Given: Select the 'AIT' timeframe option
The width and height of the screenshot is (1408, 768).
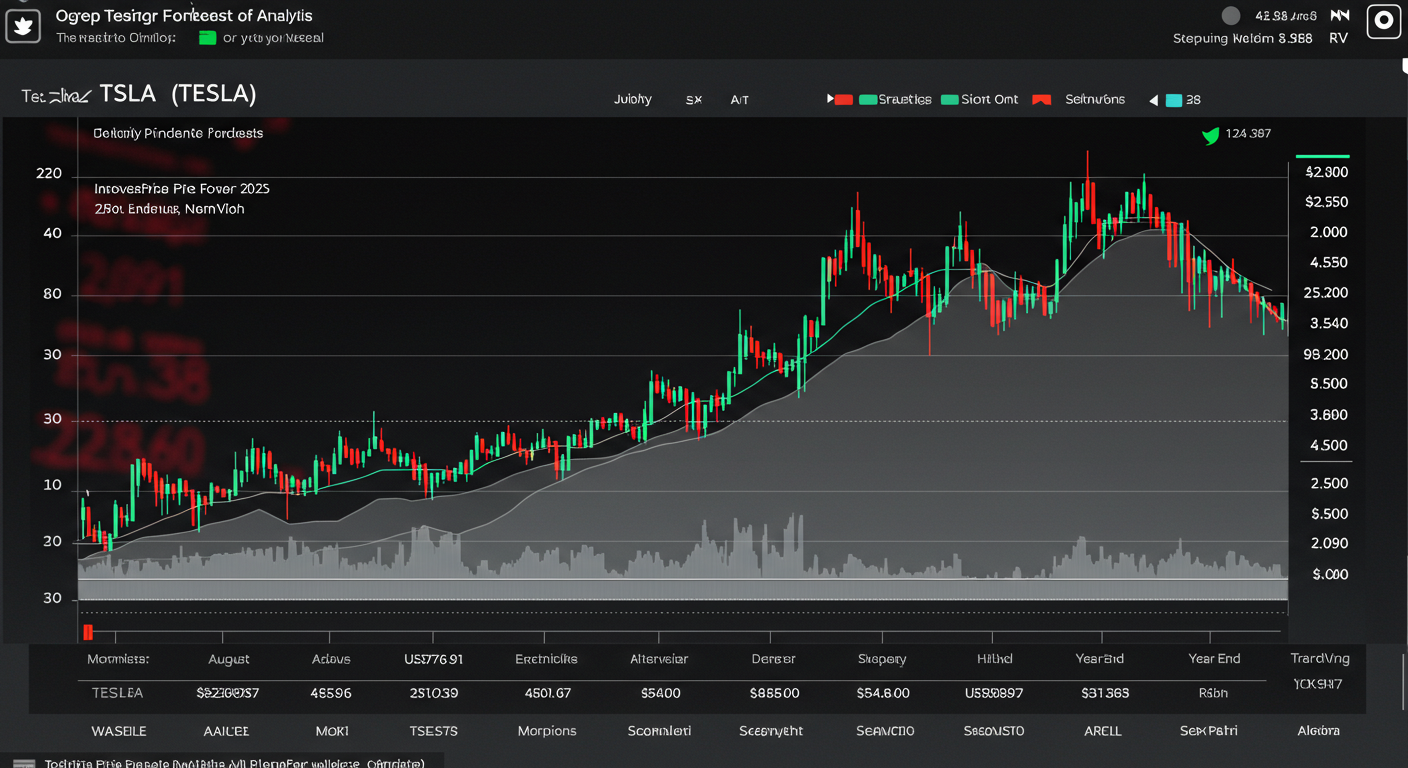Looking at the screenshot, I should 739,100.
